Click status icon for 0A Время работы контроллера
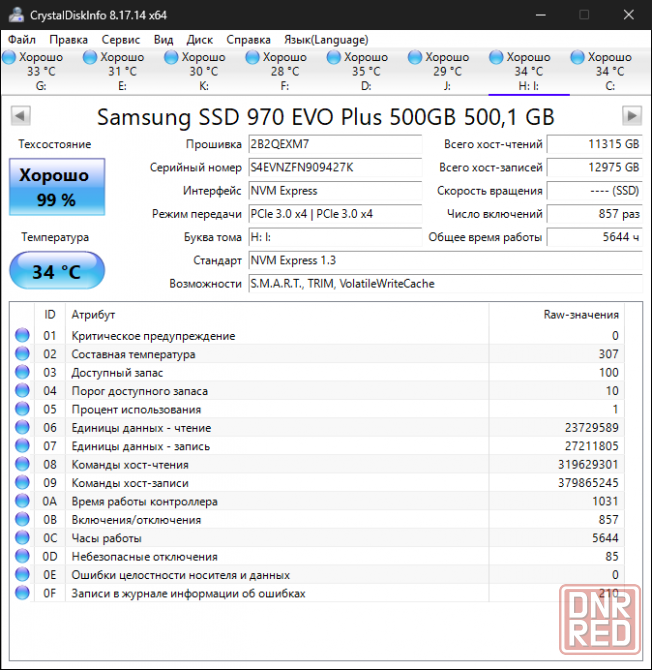This screenshot has height=670, width=652. pyautogui.click(x=22, y=500)
